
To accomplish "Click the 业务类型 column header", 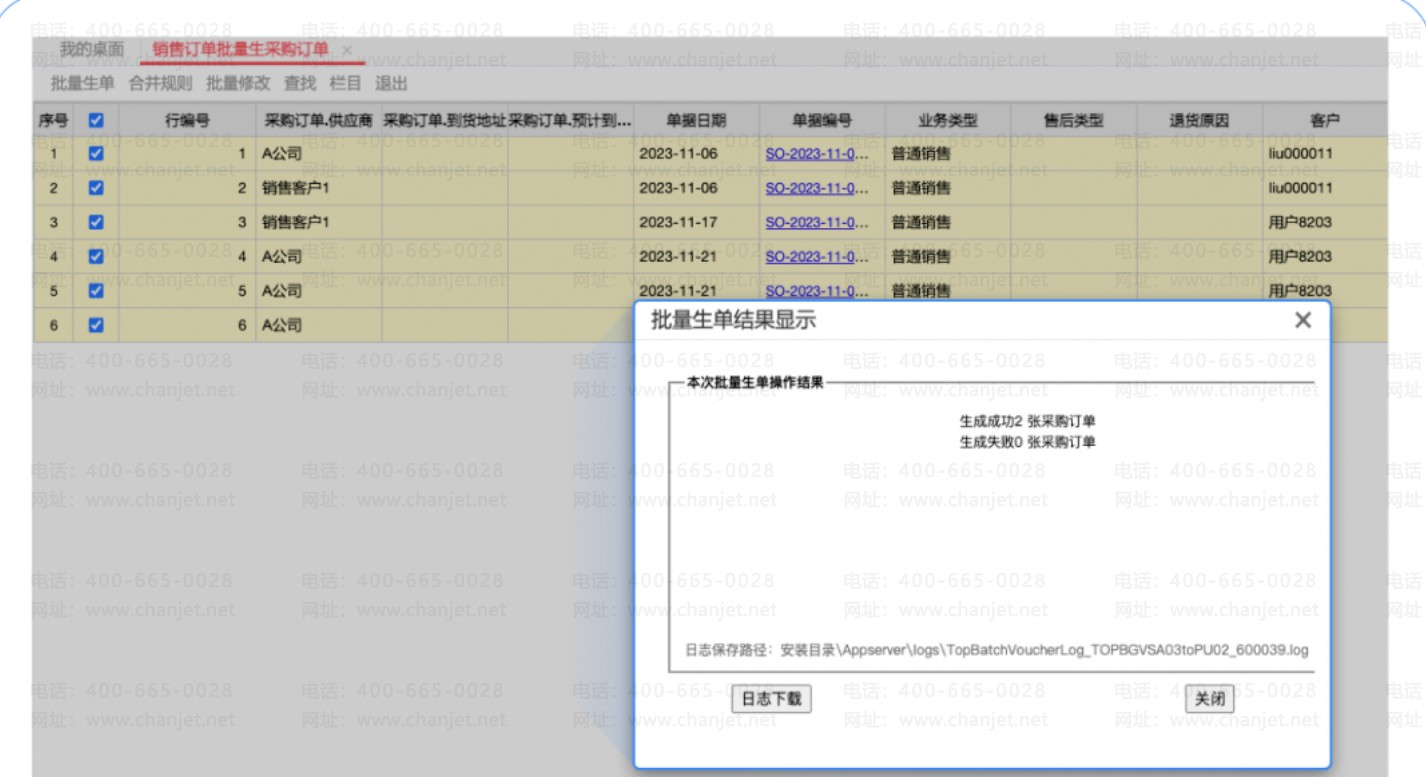I will [x=948, y=121].
